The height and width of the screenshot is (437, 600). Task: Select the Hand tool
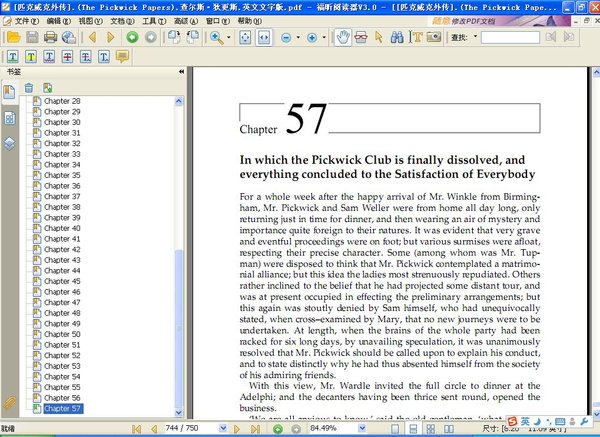point(342,38)
